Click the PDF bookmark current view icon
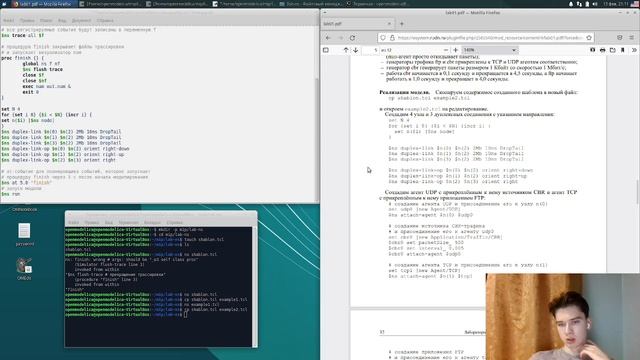 point(622,50)
